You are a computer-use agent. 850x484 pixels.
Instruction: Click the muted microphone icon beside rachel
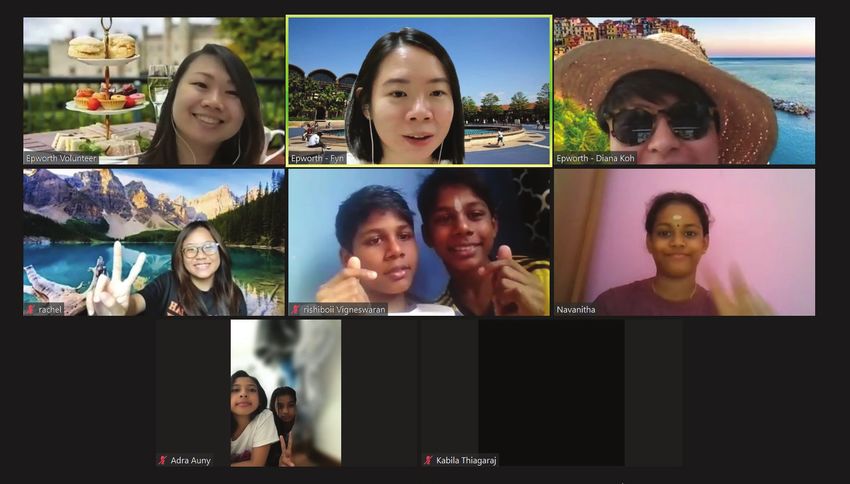point(30,310)
